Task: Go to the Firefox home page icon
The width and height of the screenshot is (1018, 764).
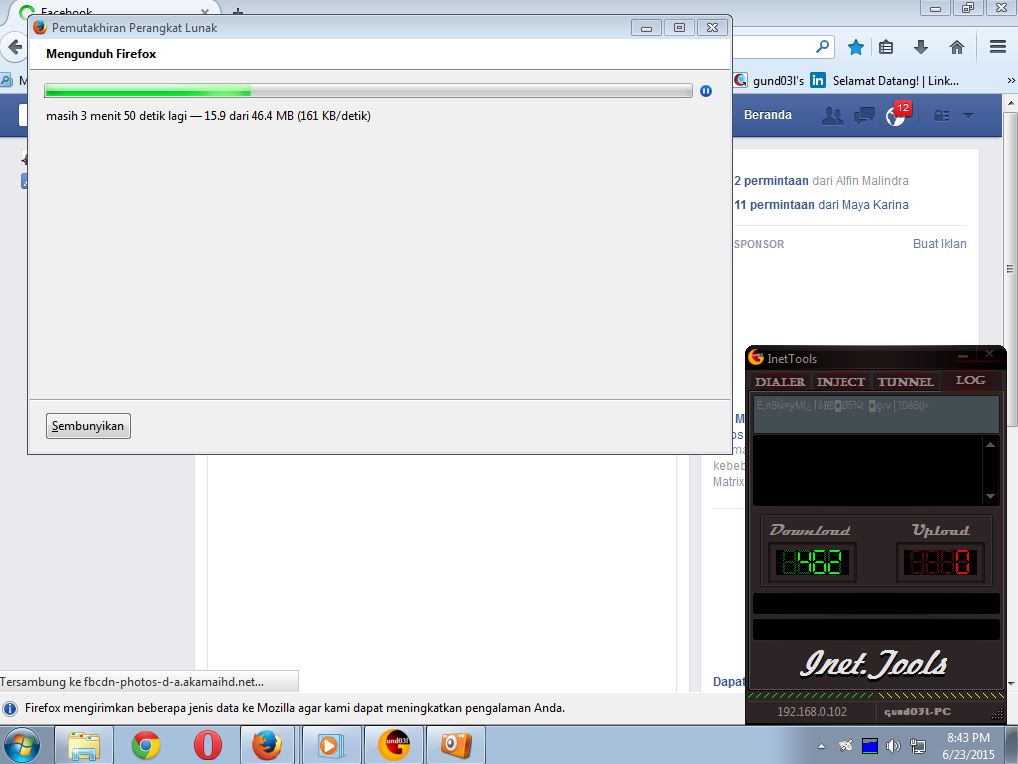Action: click(956, 47)
